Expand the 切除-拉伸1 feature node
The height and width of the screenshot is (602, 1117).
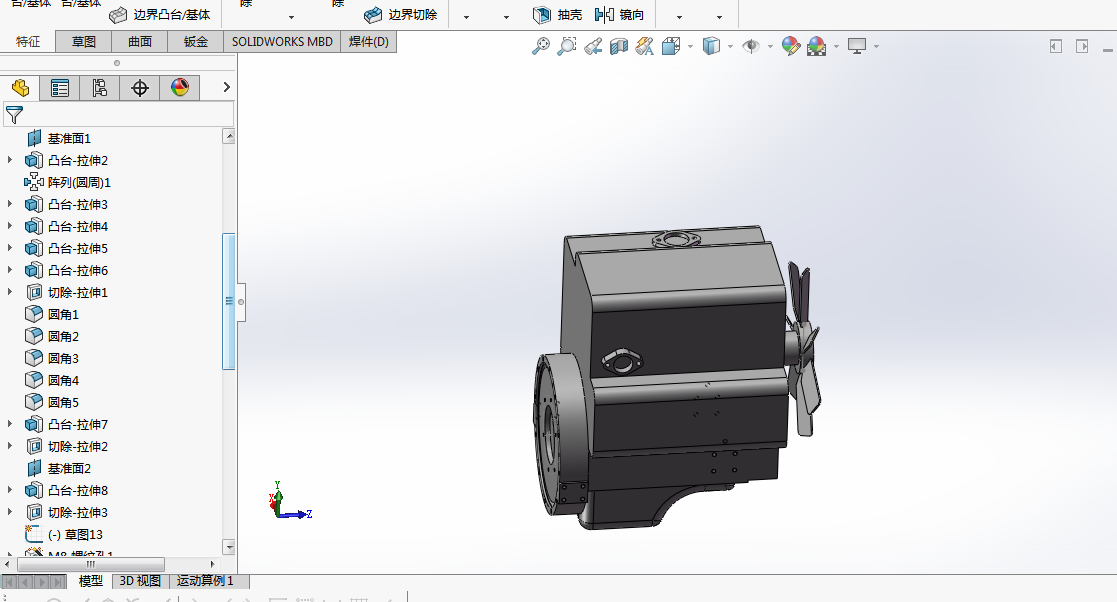point(10,292)
